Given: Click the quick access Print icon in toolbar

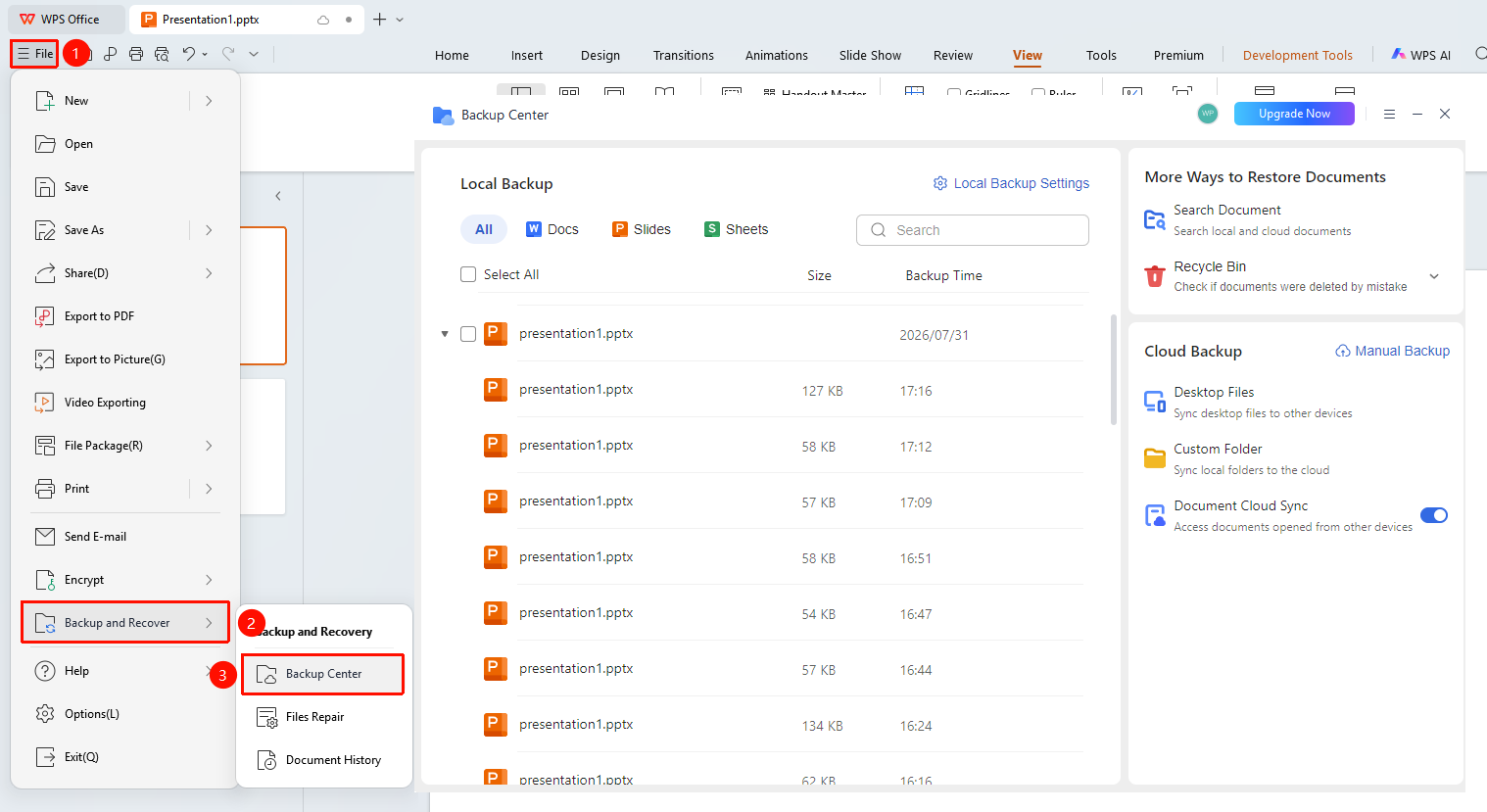Looking at the screenshot, I should [x=136, y=54].
